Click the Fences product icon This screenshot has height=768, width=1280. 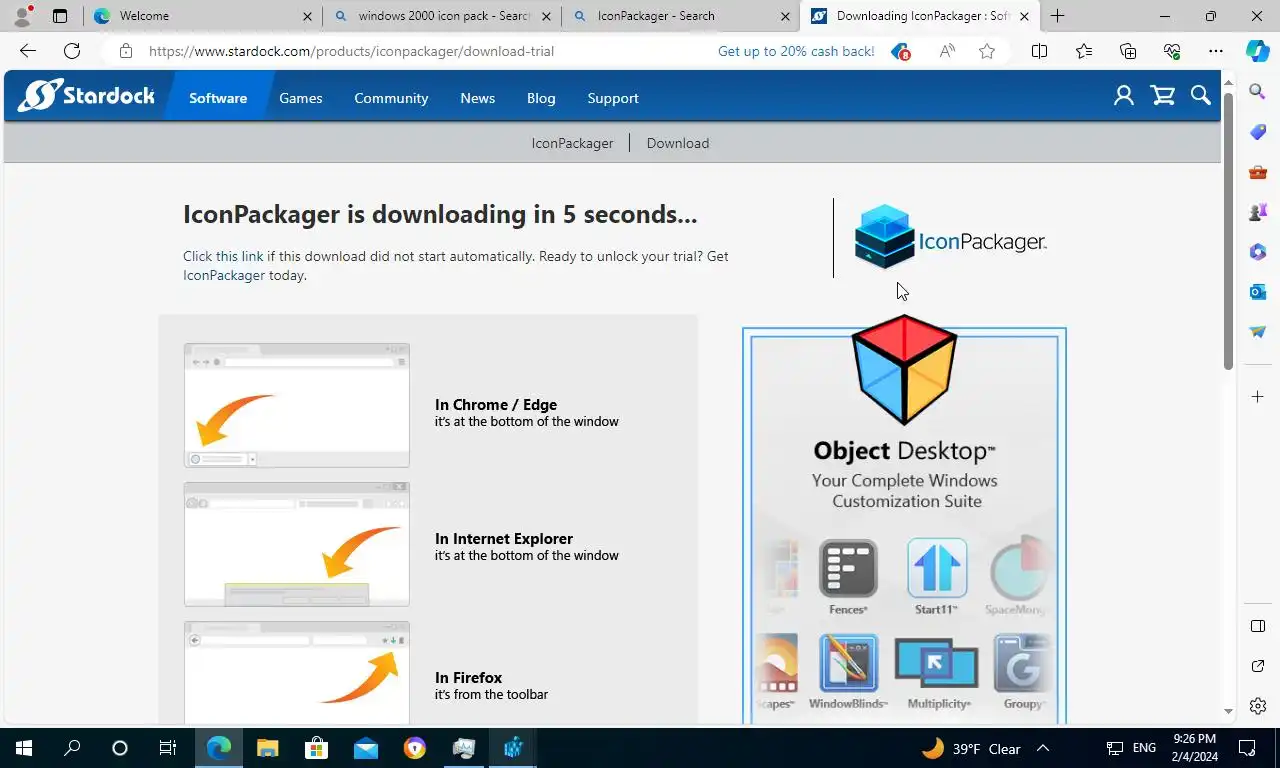(848, 570)
